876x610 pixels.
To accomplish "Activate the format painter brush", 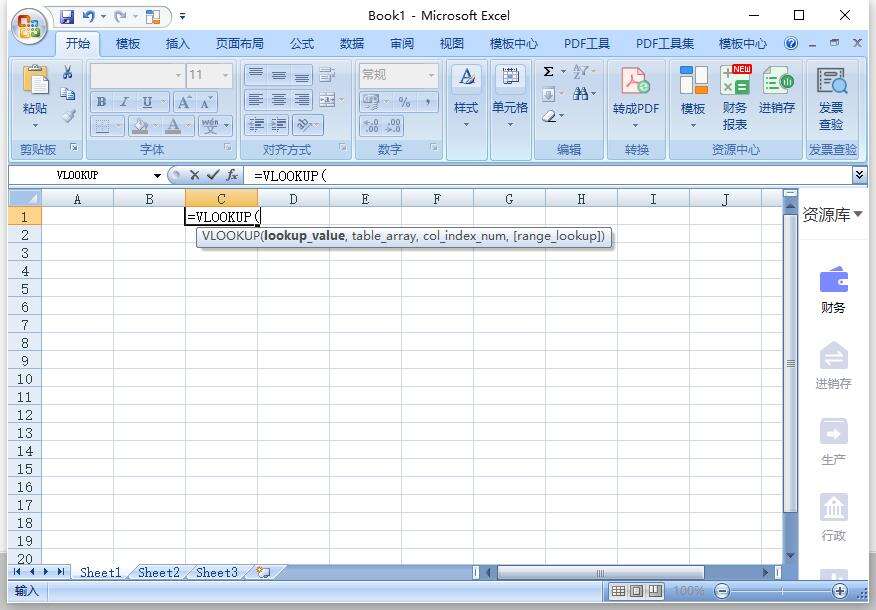I will [68, 116].
